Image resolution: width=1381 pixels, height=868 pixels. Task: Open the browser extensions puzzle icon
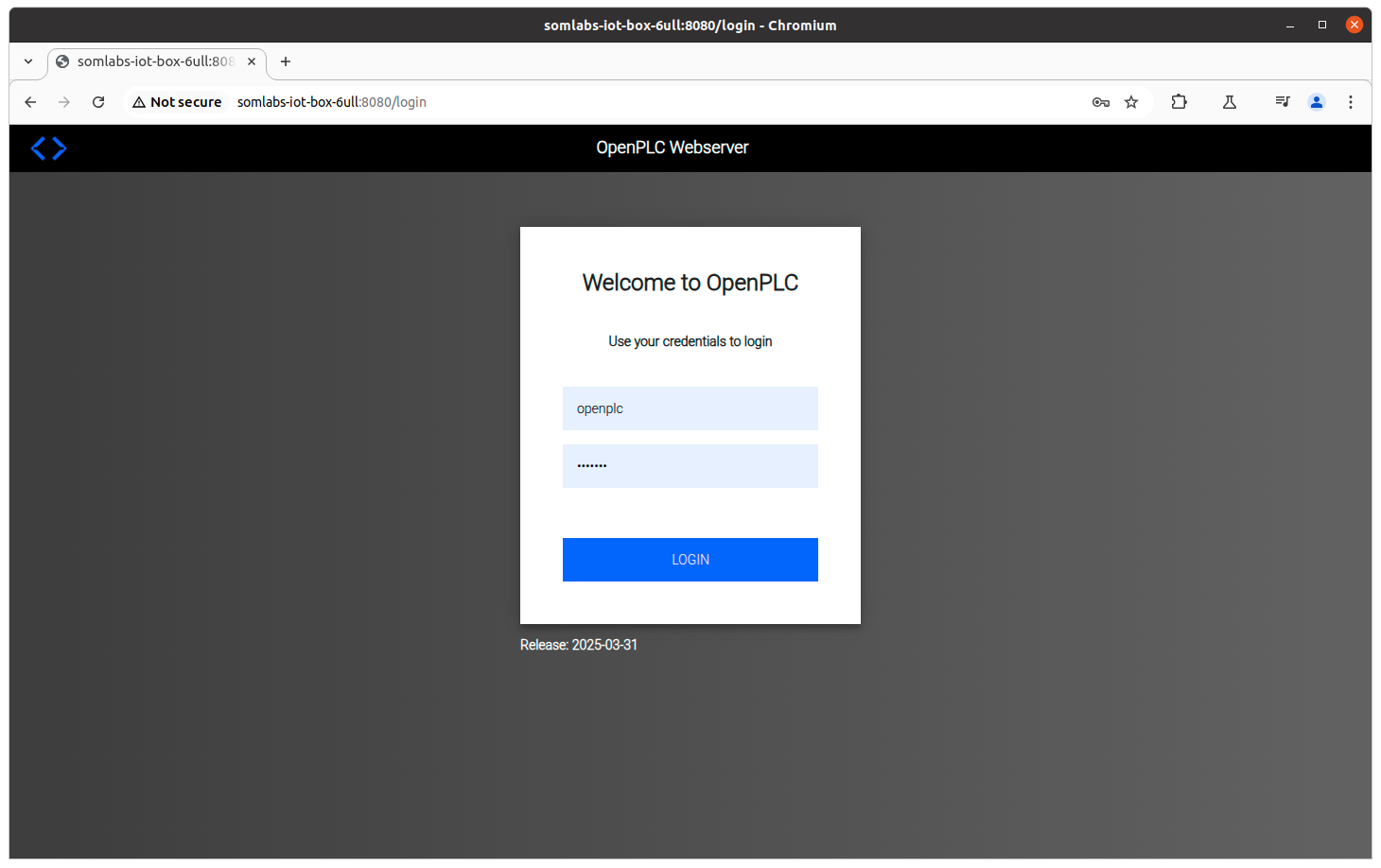click(x=1179, y=102)
